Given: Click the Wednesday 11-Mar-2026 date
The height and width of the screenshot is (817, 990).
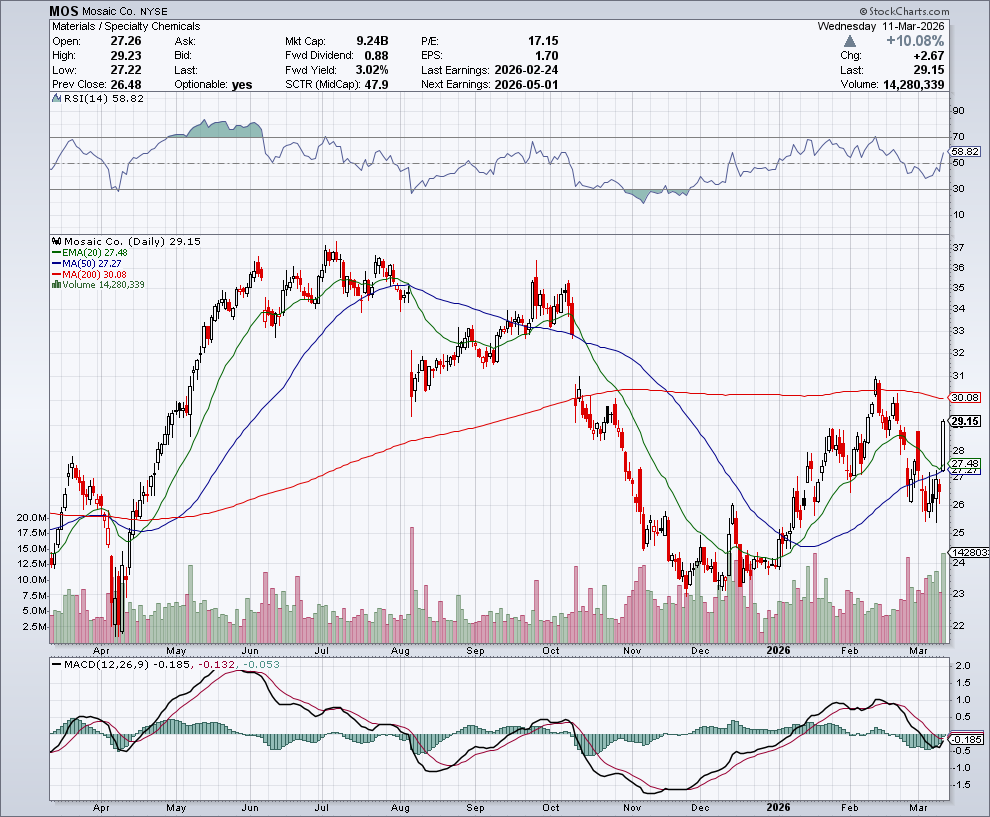Looking at the screenshot, I should pos(881,27).
